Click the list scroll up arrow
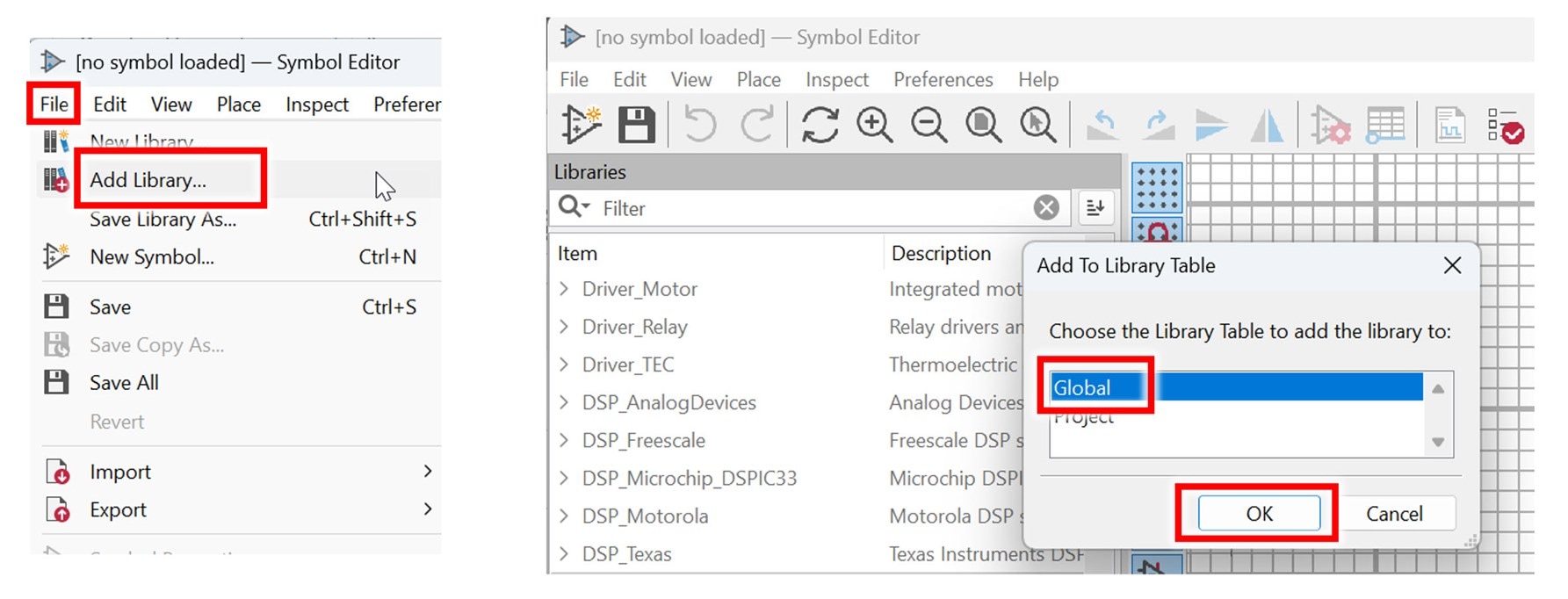 pos(1438,388)
